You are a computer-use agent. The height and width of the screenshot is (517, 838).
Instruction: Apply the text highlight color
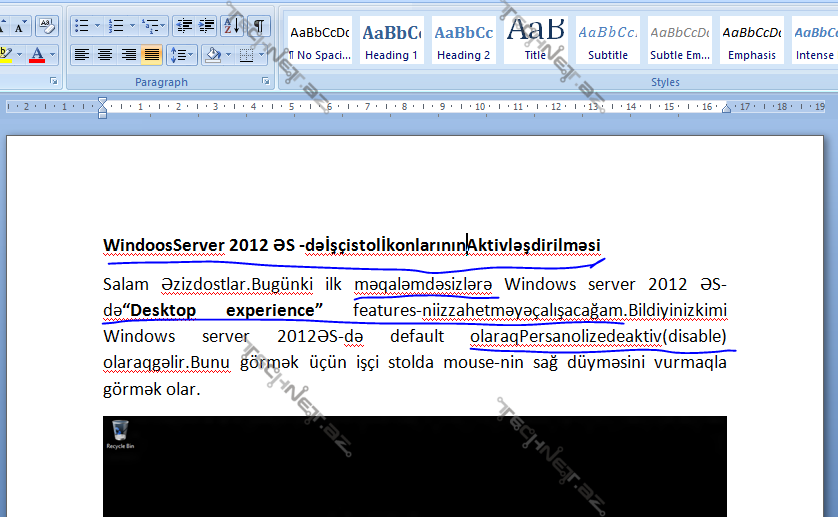(x=6, y=55)
